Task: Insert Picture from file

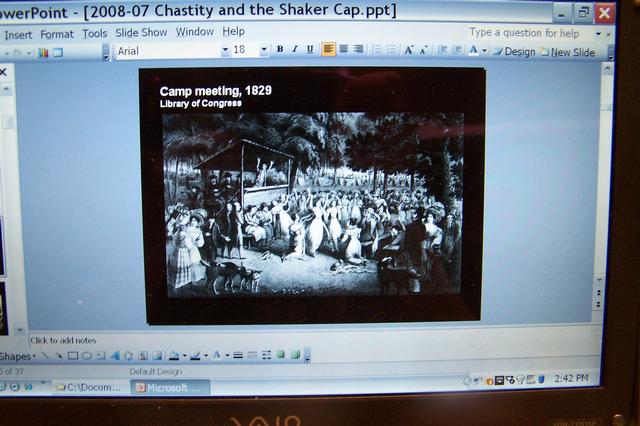Action: 157,356
